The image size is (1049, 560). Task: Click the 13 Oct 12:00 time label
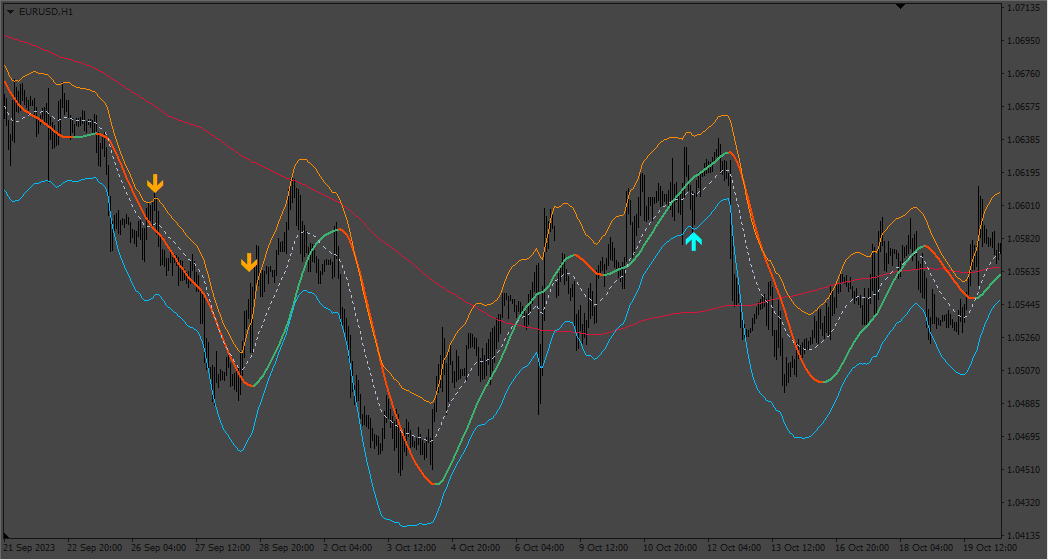(798, 548)
